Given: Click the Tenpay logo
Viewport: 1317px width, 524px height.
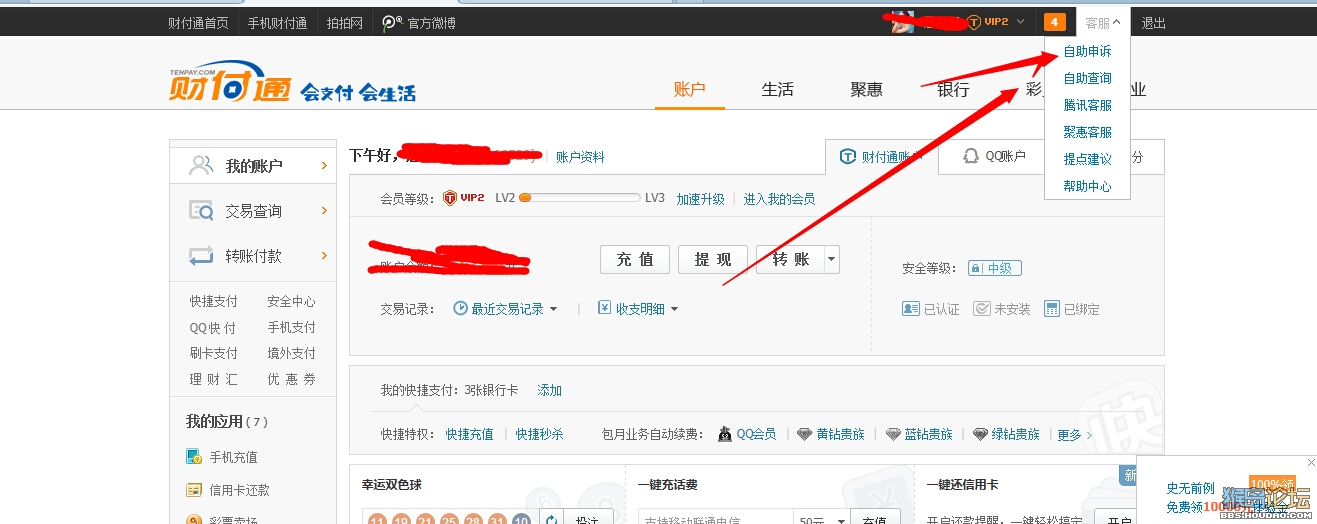Looking at the screenshot, I should pyautogui.click(x=231, y=82).
